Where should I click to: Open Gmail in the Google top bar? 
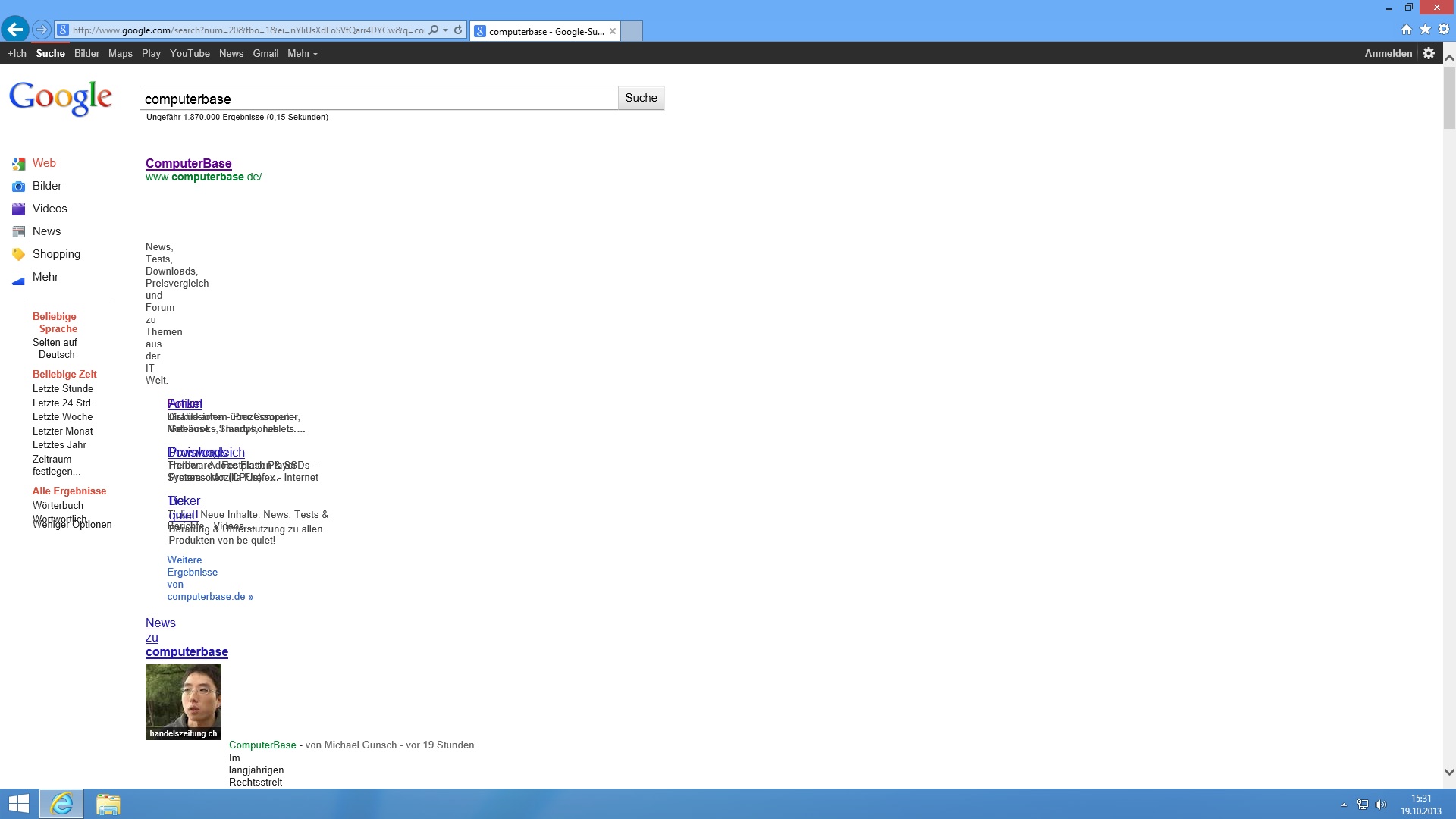click(265, 53)
